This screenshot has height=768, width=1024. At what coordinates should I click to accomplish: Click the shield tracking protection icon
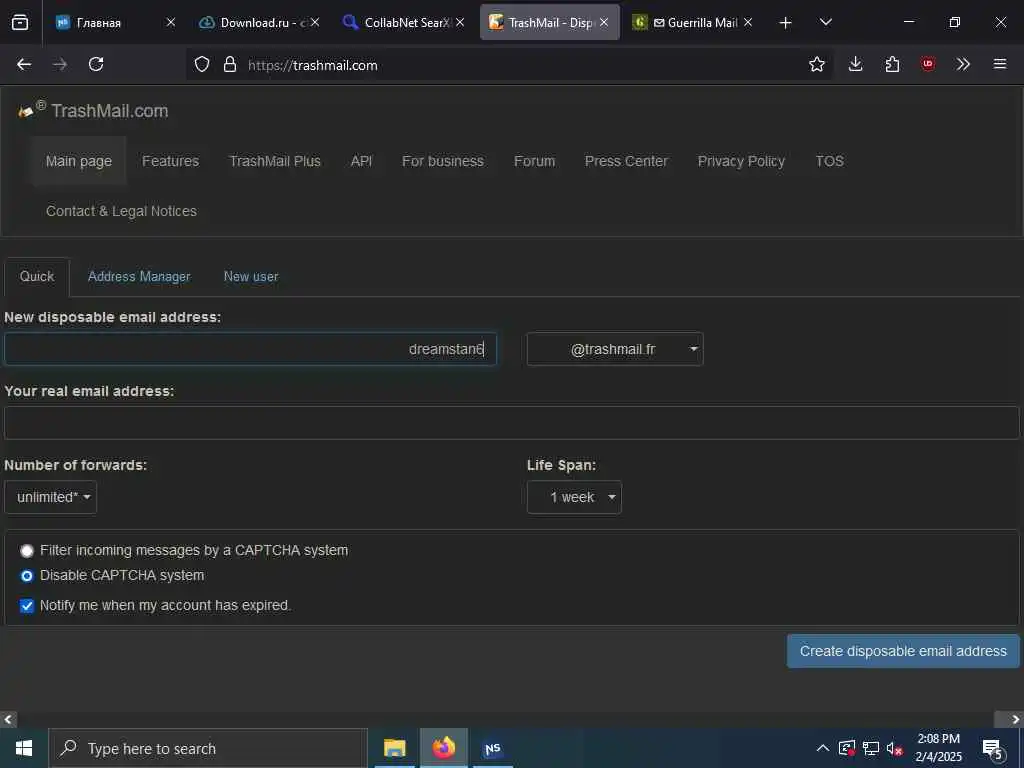point(202,64)
